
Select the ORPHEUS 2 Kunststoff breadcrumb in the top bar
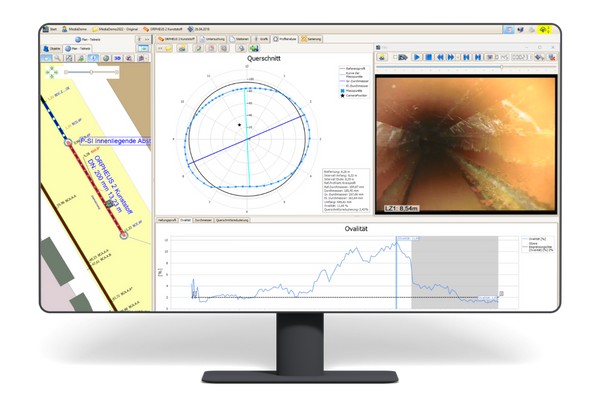[x=163, y=29]
